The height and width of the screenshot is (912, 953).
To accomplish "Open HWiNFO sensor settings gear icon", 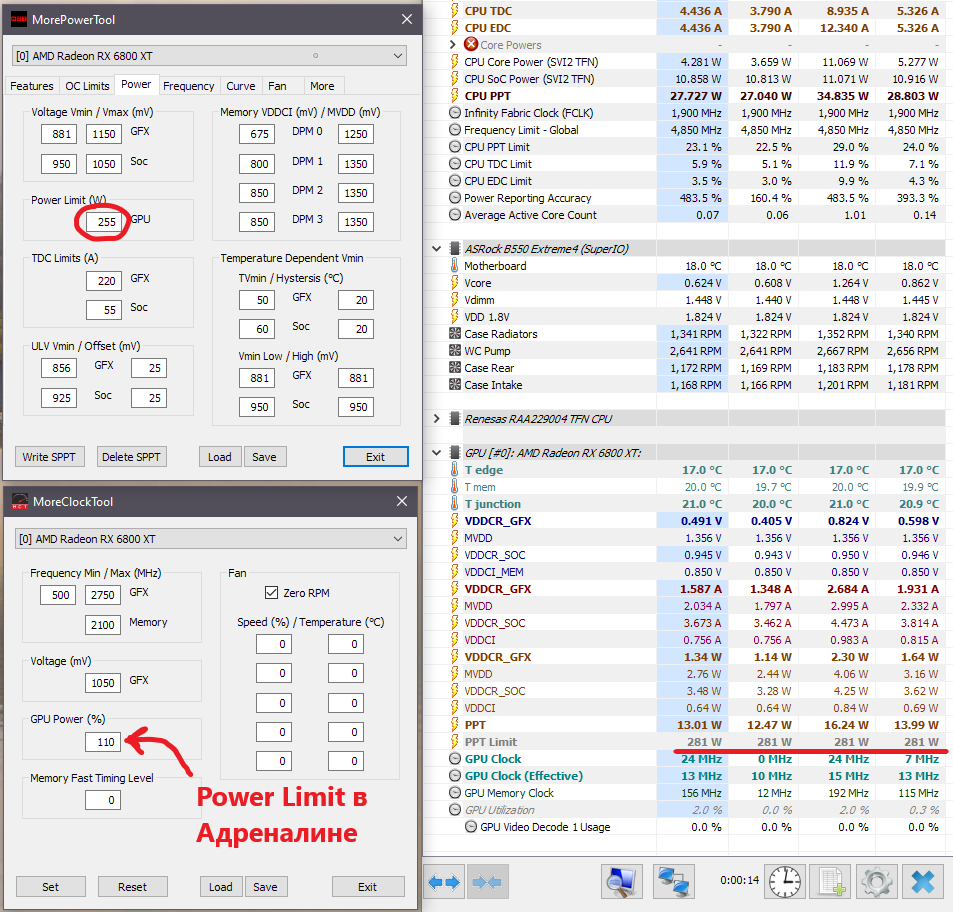I will point(876,882).
